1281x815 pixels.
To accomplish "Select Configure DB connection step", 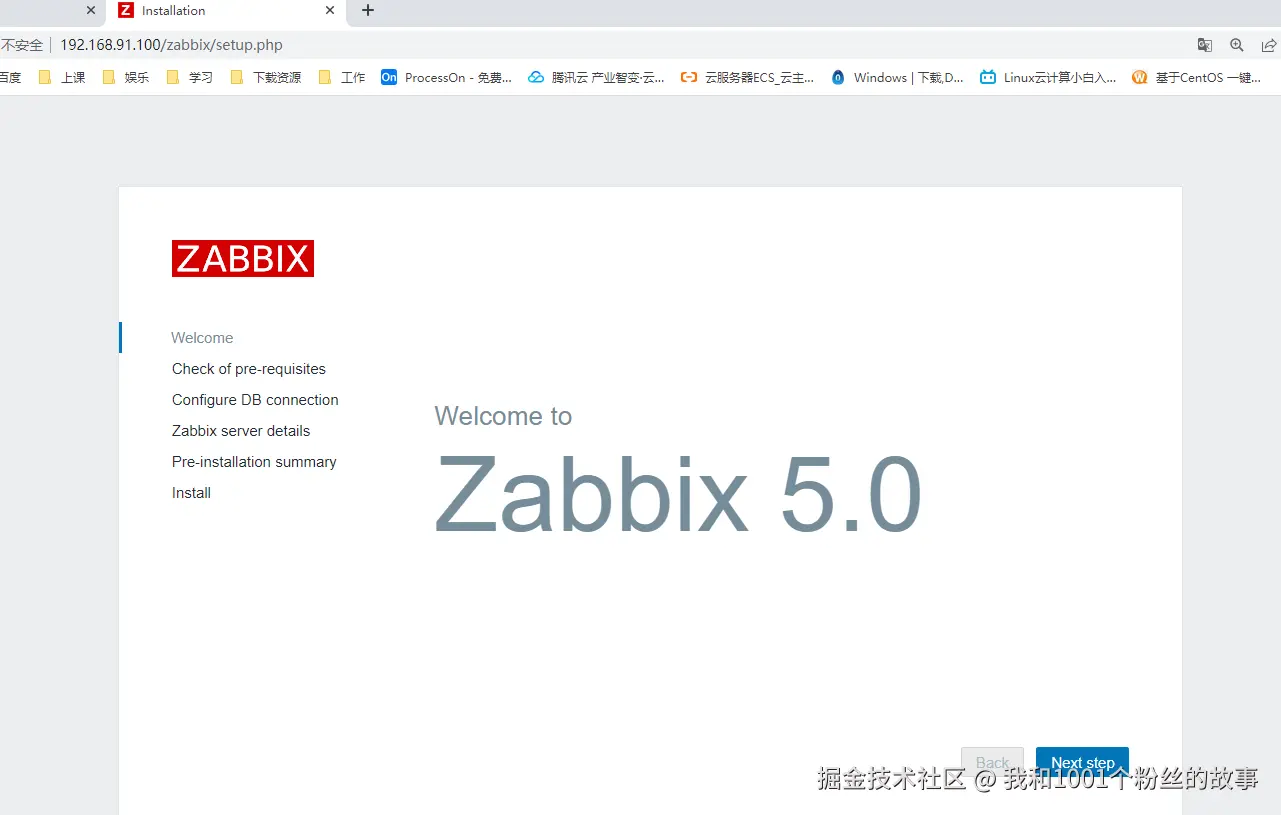I will click(x=255, y=400).
